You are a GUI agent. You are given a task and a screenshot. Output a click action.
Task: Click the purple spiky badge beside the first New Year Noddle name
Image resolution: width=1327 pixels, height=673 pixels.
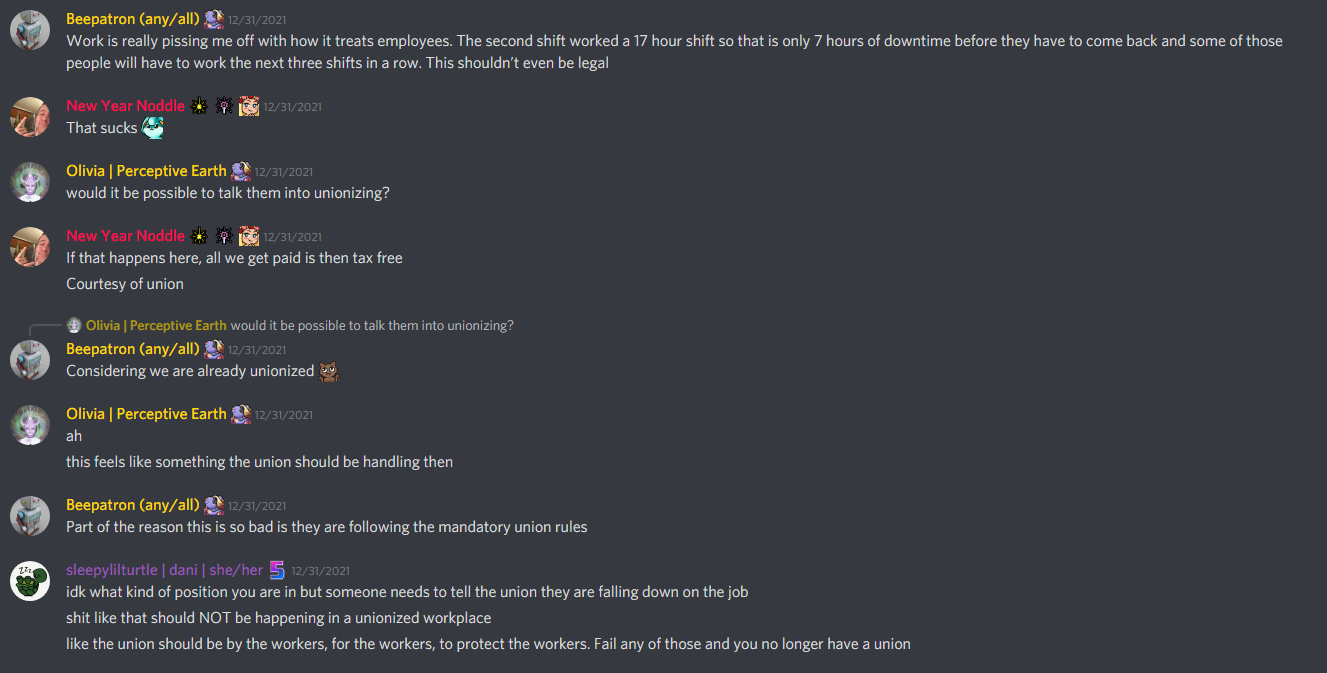(x=224, y=106)
